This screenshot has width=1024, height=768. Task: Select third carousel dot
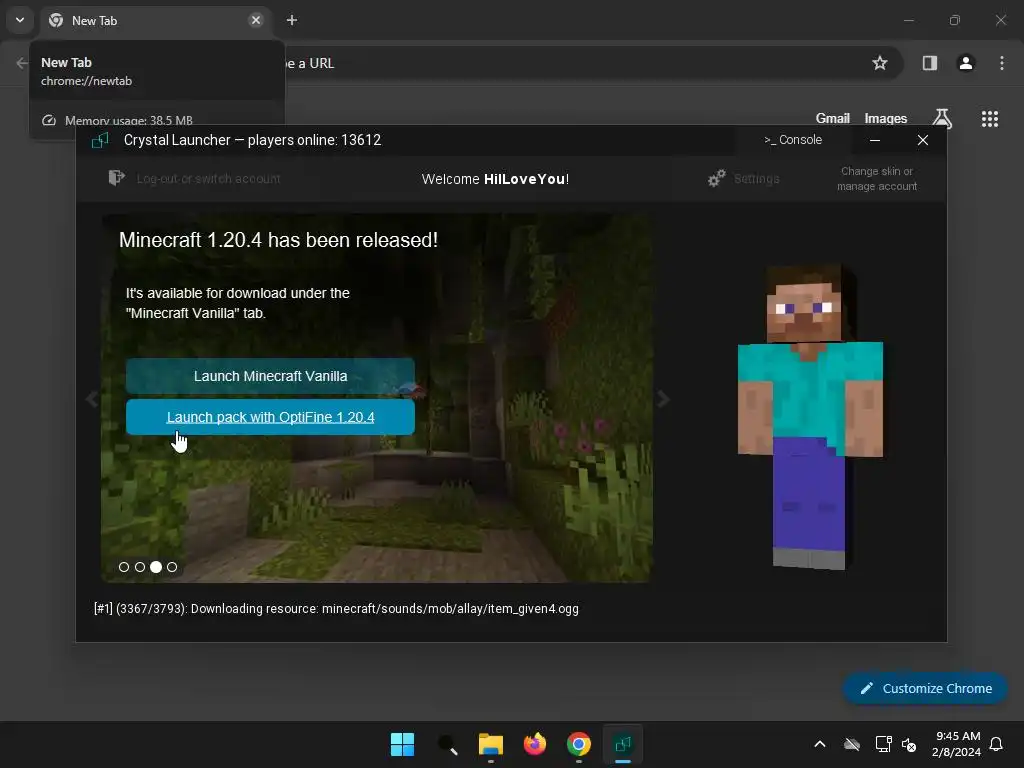tap(156, 567)
